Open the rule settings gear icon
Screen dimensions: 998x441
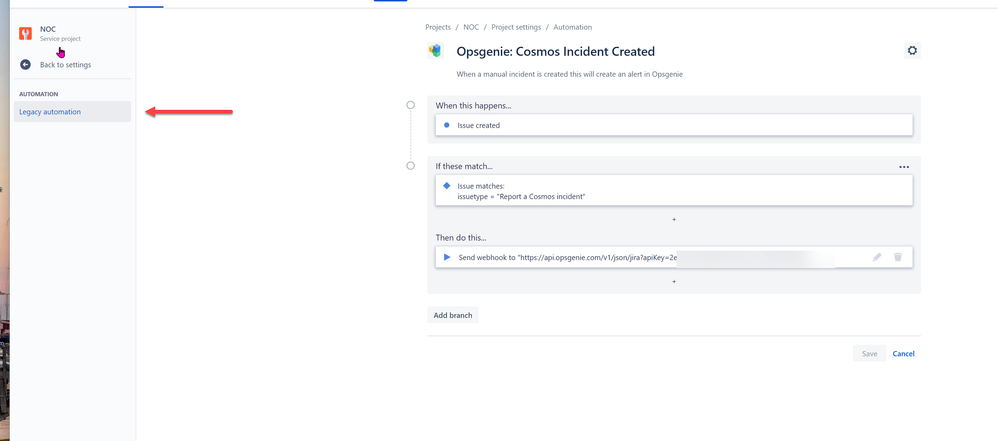pyautogui.click(x=912, y=51)
